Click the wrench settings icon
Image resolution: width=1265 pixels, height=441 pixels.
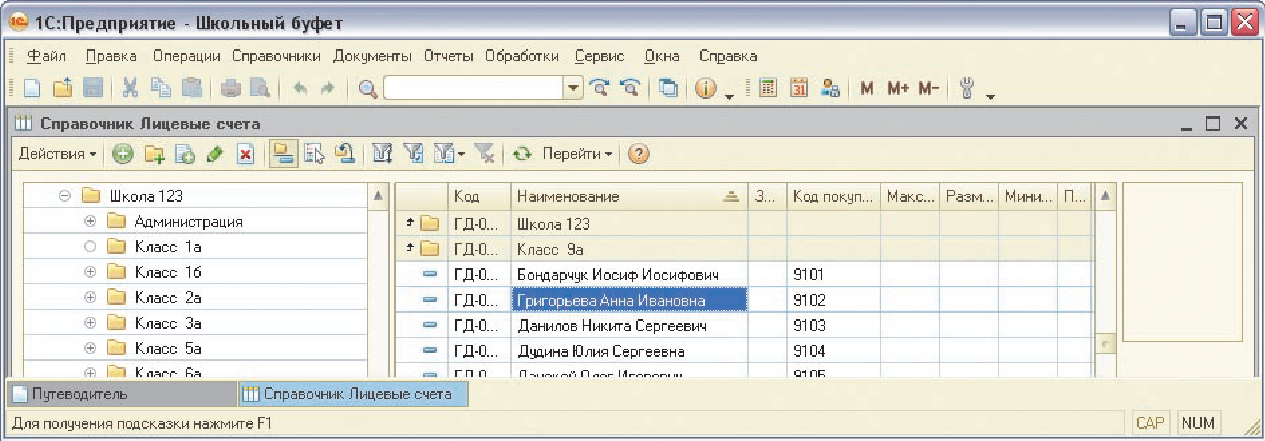coord(967,88)
